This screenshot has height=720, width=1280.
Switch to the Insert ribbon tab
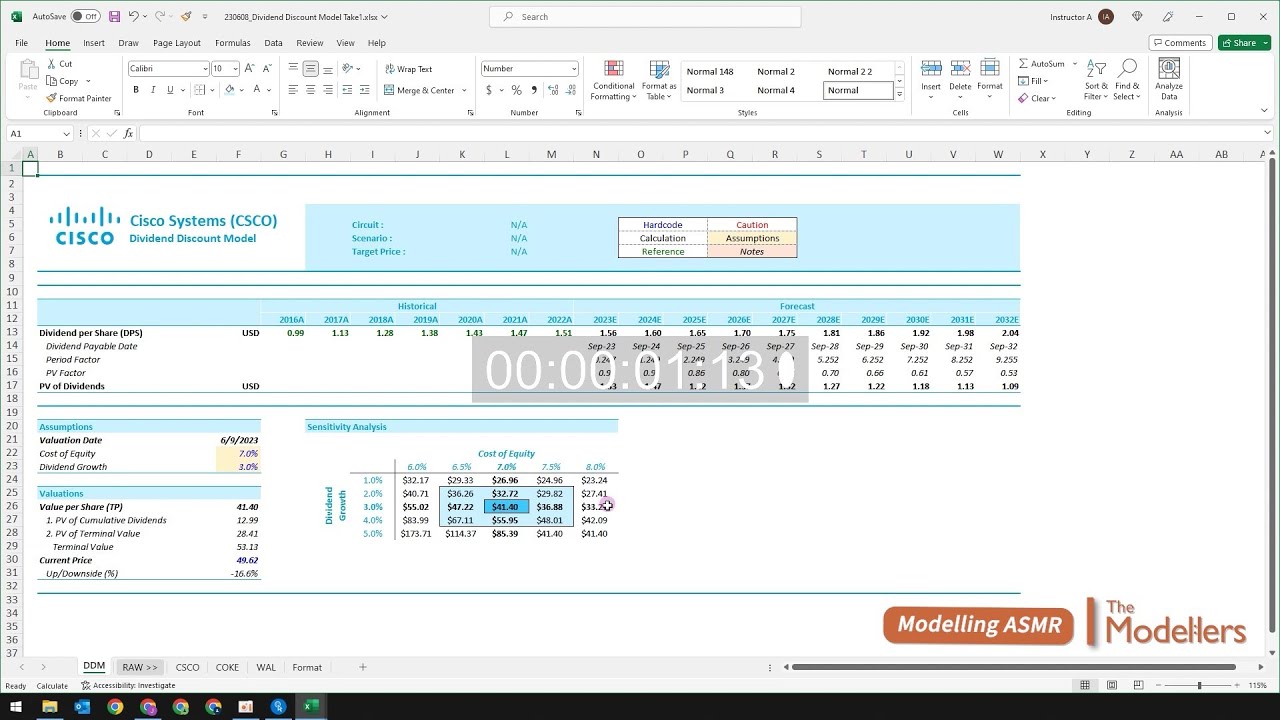[94, 43]
